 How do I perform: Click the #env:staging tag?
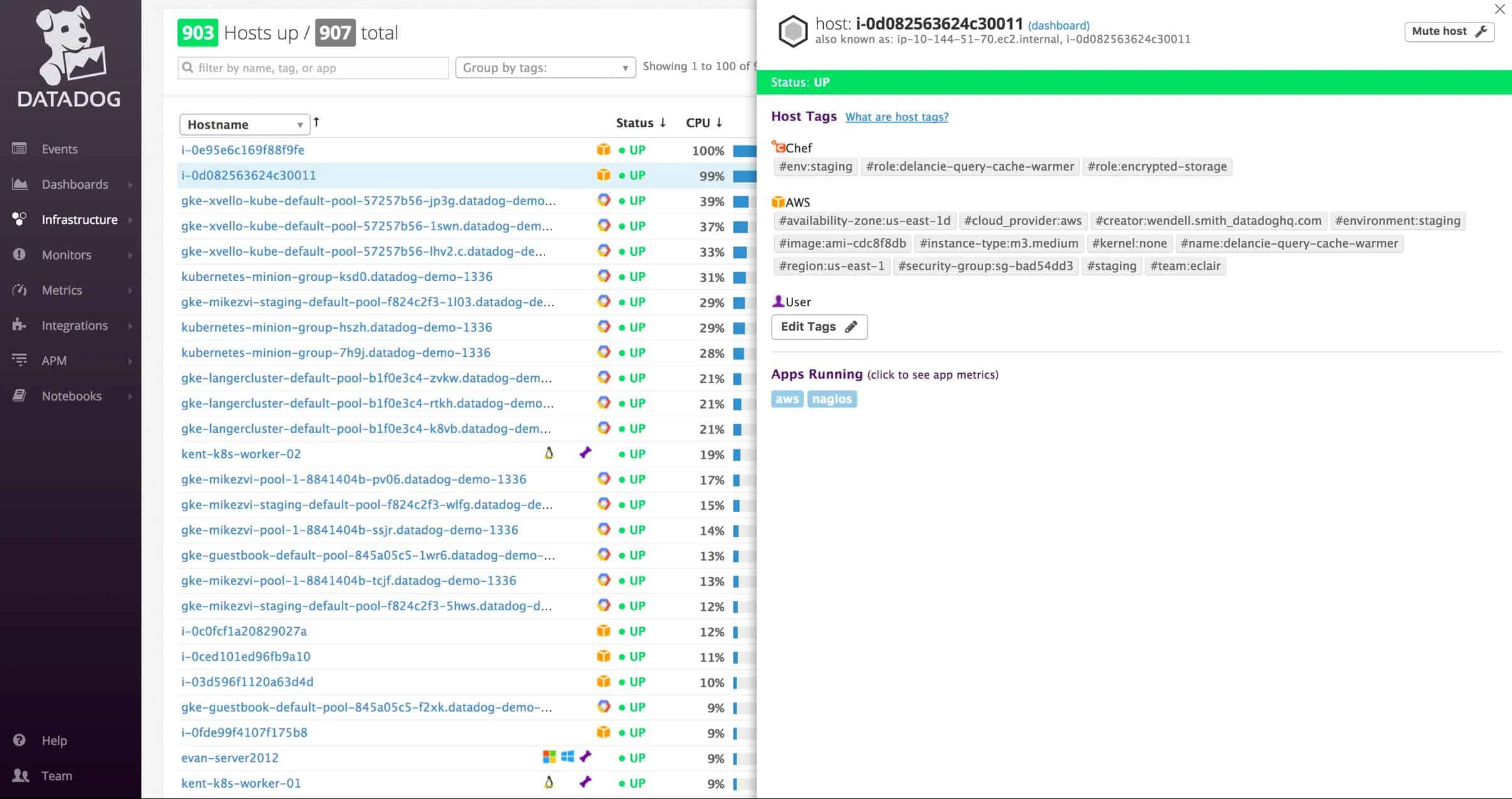point(816,167)
